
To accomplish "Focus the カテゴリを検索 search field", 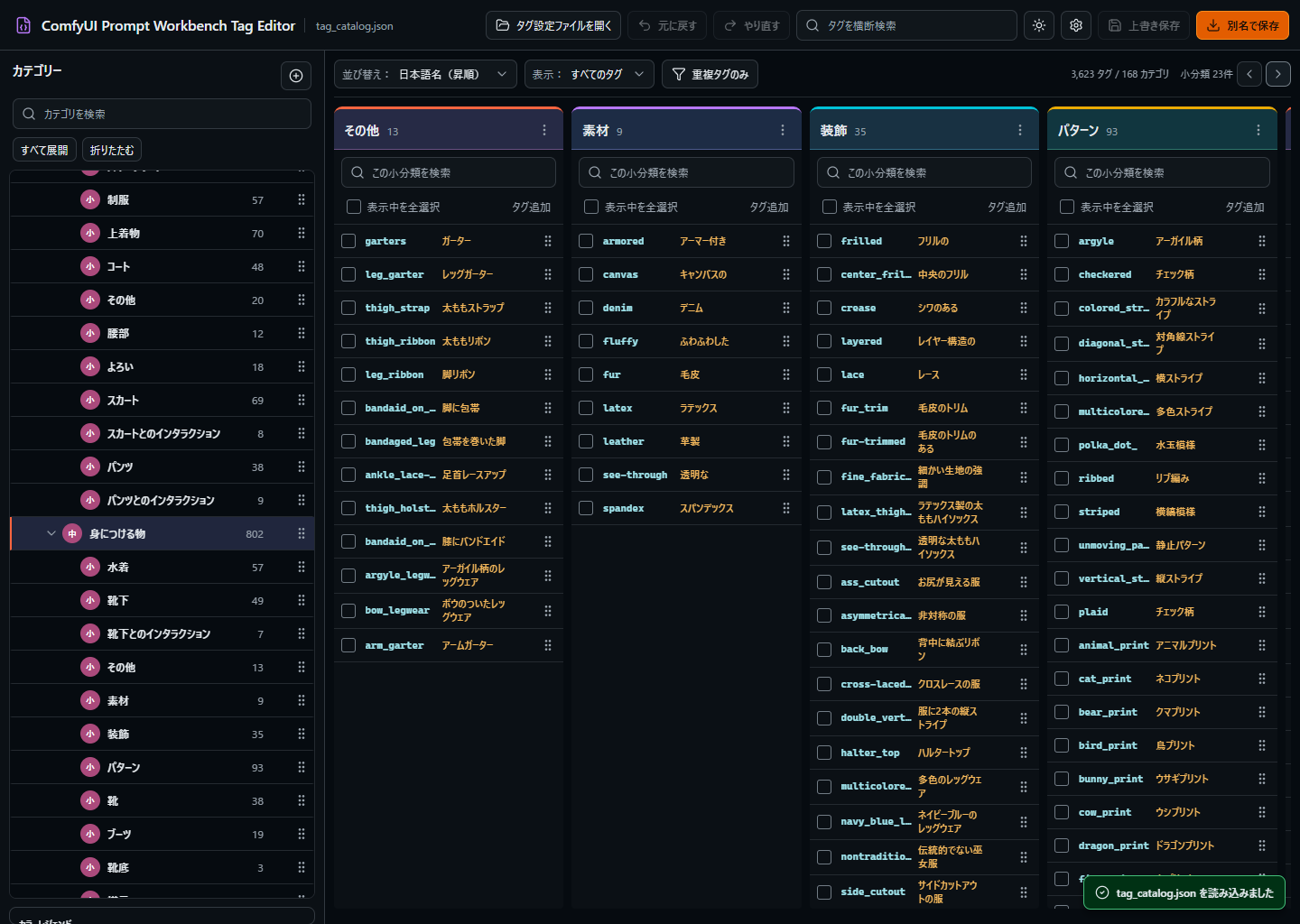I will (162, 114).
